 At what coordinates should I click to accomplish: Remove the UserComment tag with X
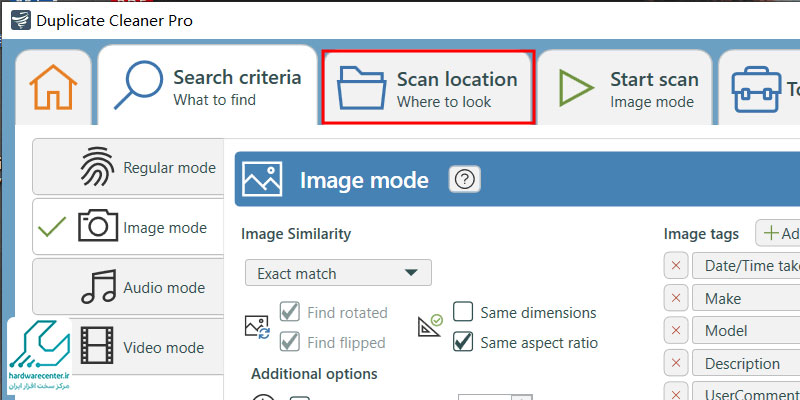click(676, 391)
